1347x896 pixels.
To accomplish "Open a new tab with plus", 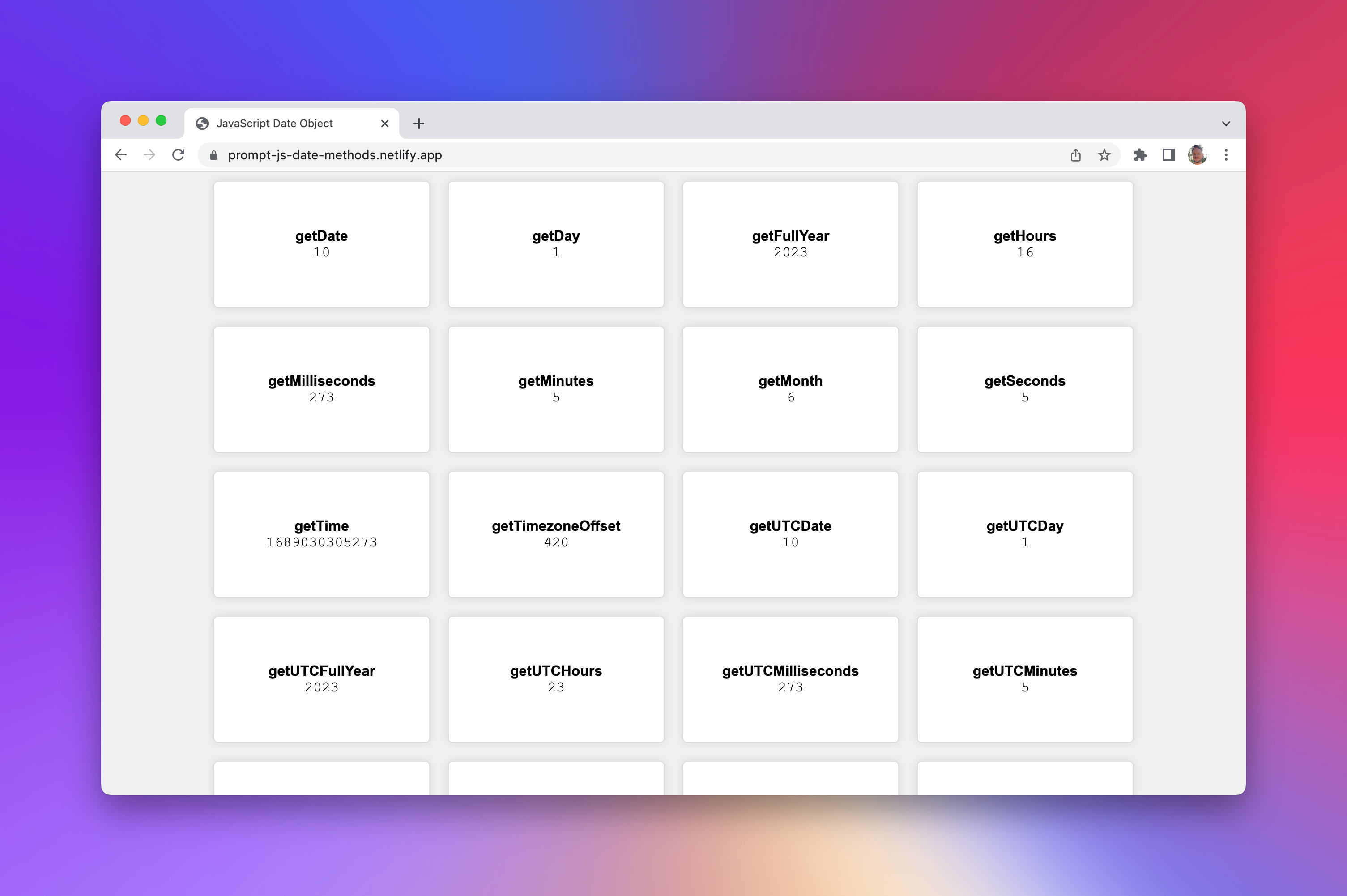I will click(x=418, y=124).
